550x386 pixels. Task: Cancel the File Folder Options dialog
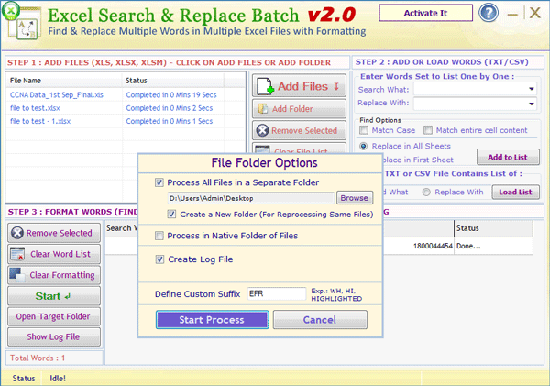tap(320, 320)
